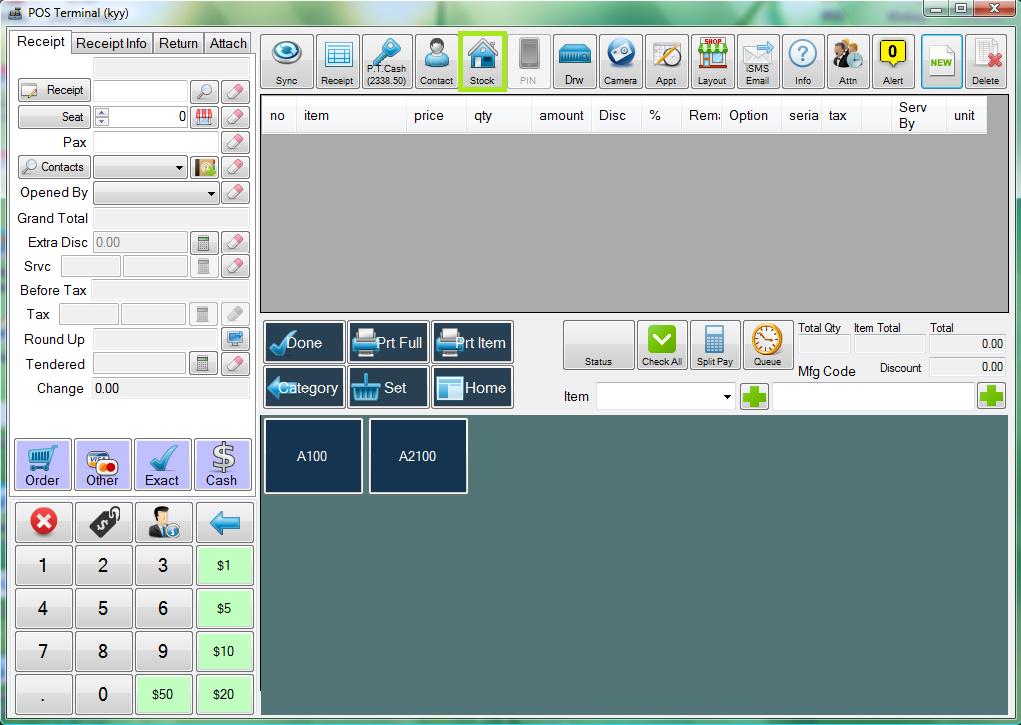
Task: Click the Alert notification icon
Action: coord(893,60)
